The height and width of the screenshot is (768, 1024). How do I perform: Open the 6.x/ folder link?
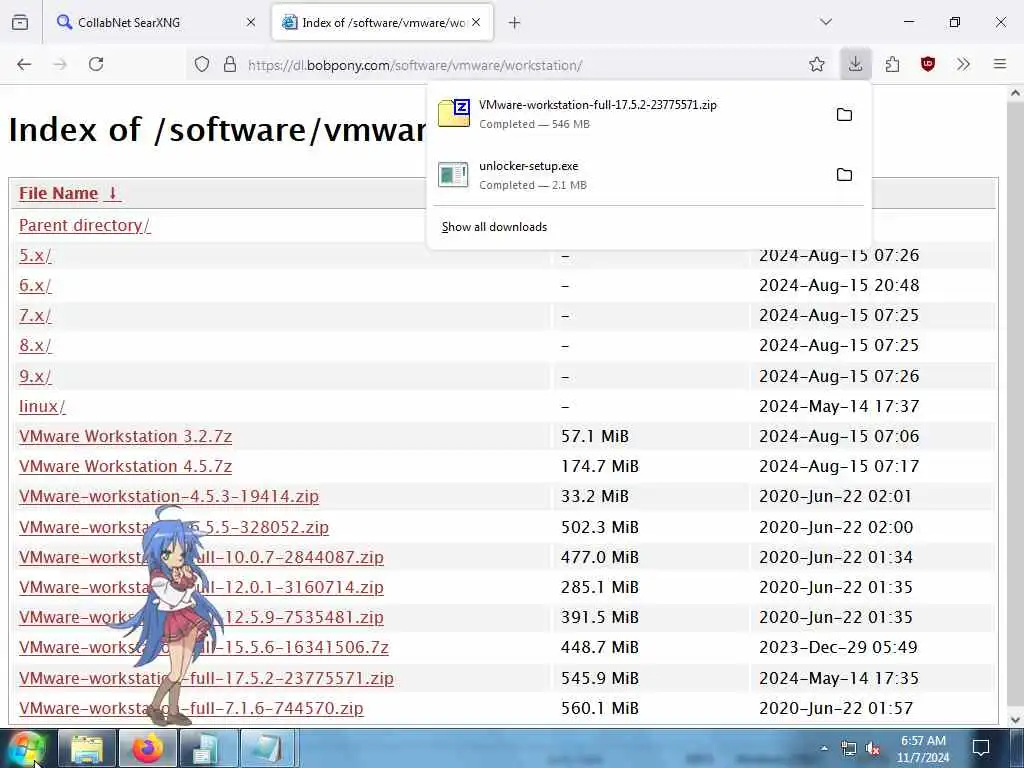tap(35, 285)
